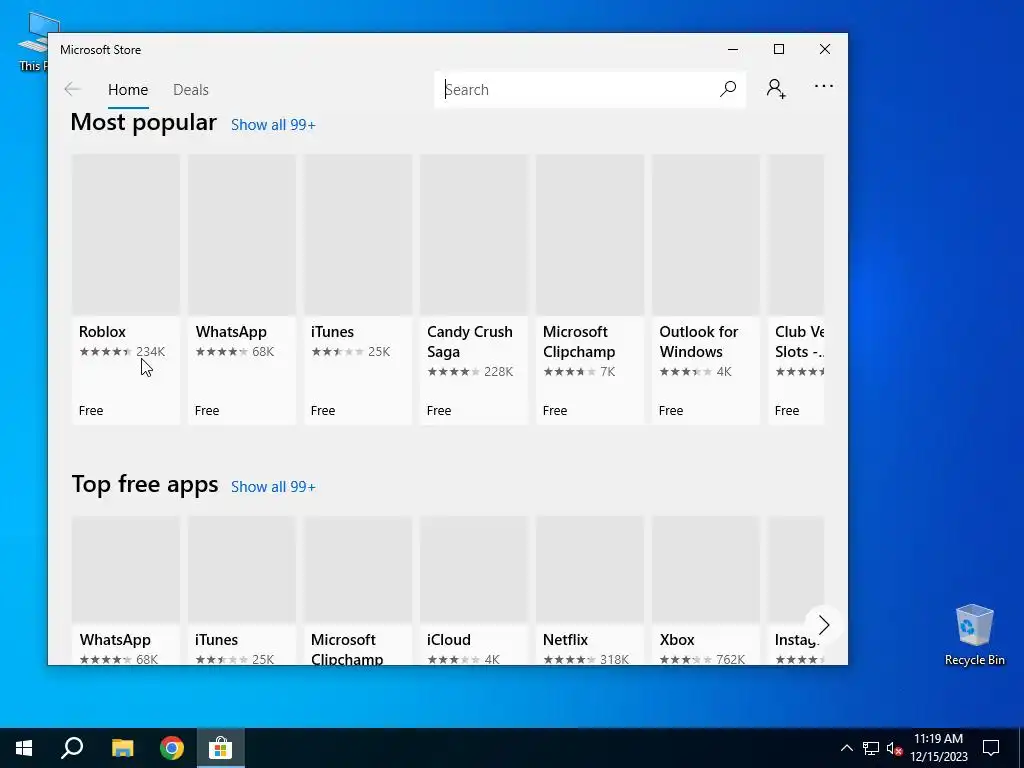Open taskbar search magnifier

tap(72, 748)
